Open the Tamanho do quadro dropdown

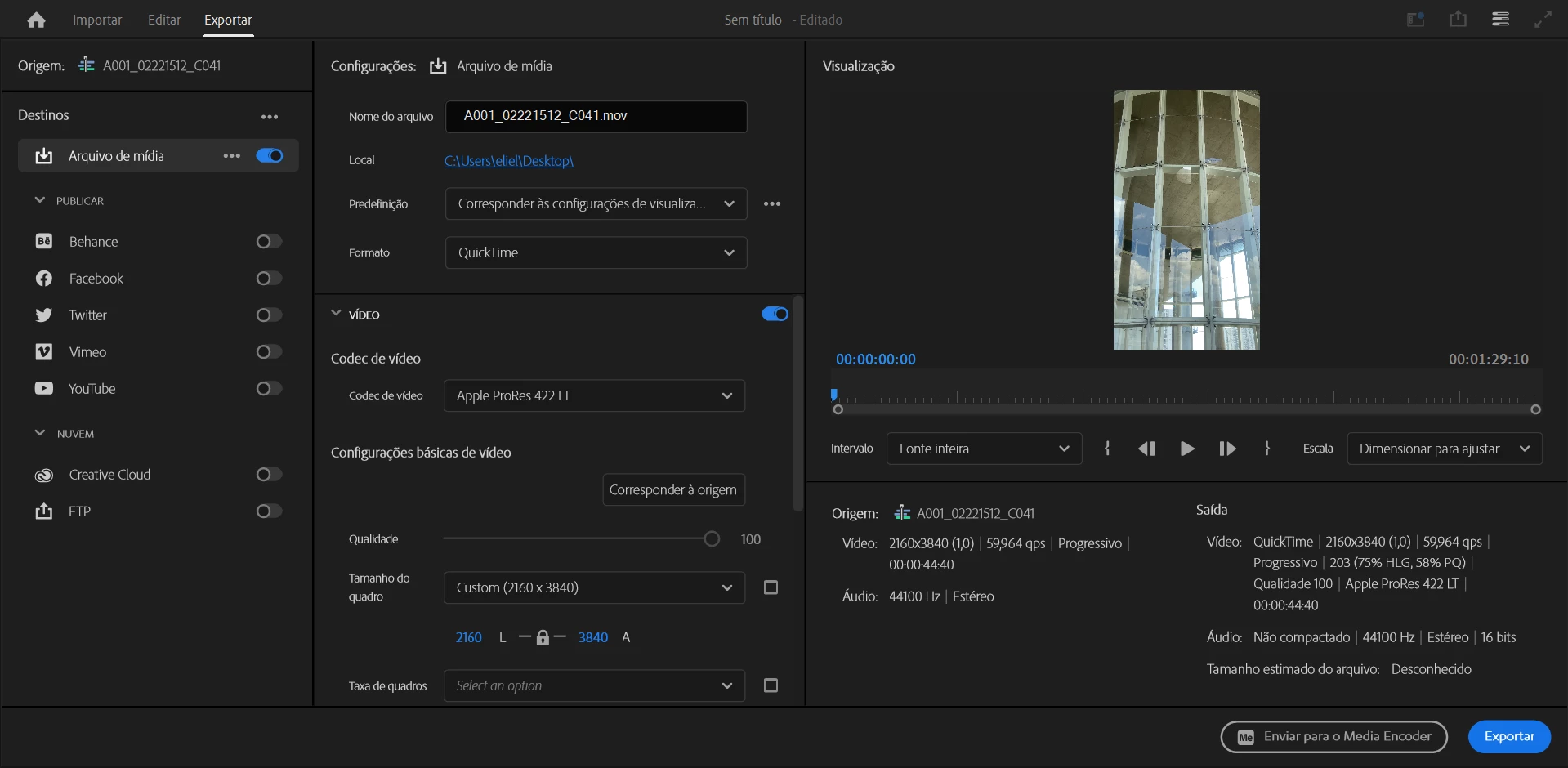coord(594,587)
